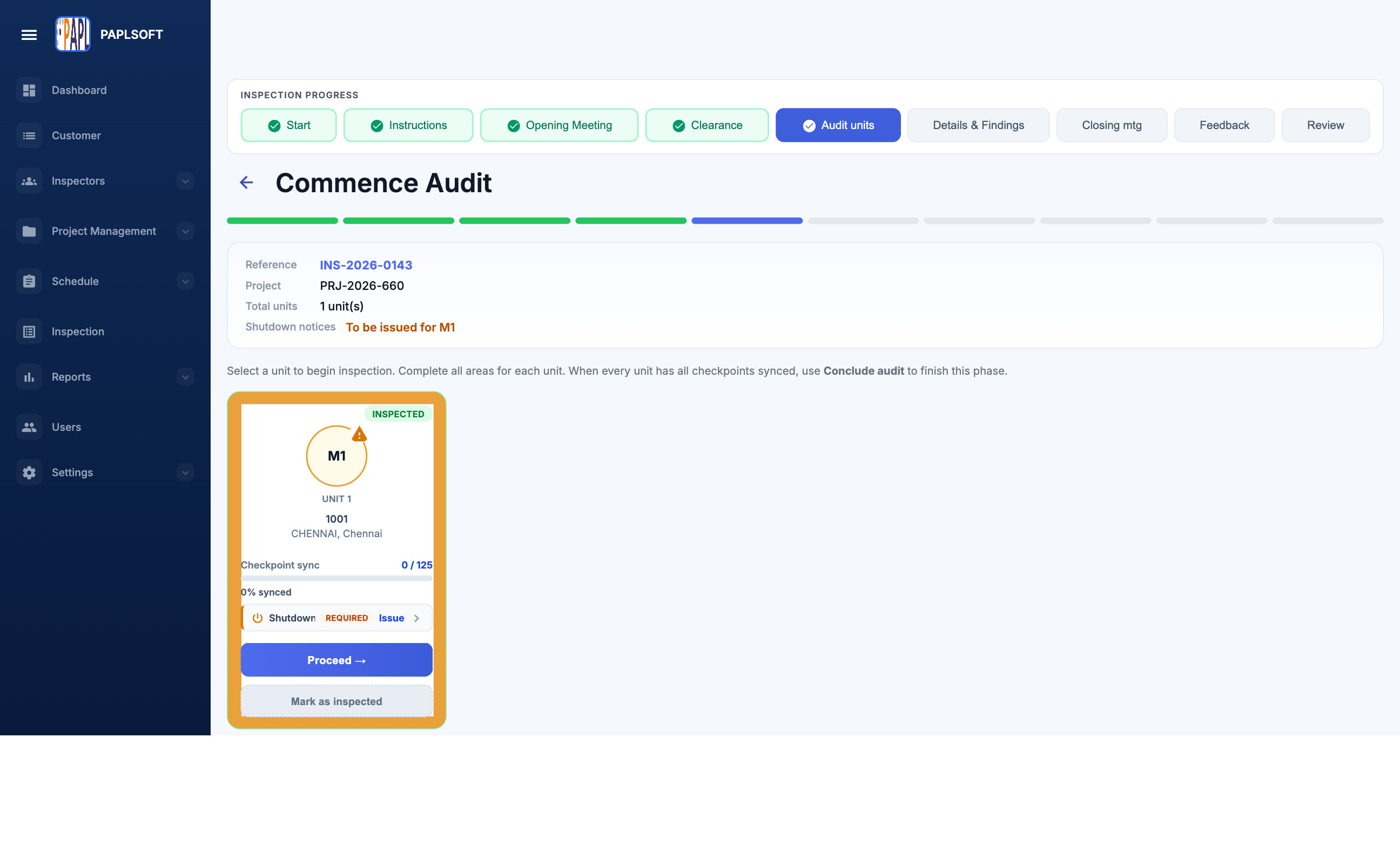The image size is (1400, 859).
Task: Open the Customer menu item
Action: click(105, 136)
